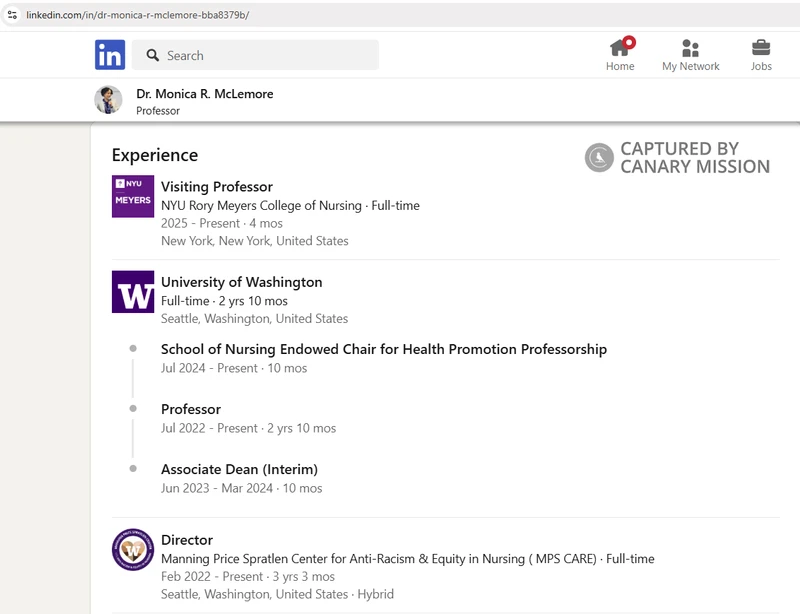Click 'Feb 2022 - Present · 3 yrs 3 mos'
This screenshot has width=800, height=614.
[x=248, y=577]
